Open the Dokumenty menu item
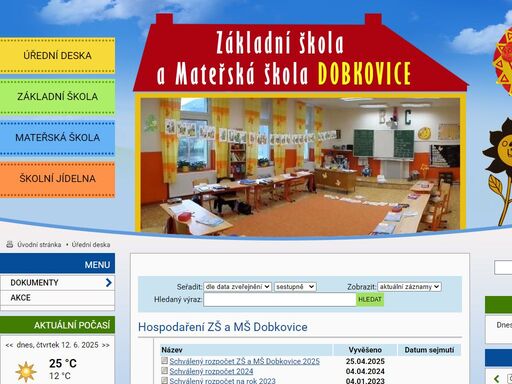This screenshot has height=384, width=512. point(57,283)
